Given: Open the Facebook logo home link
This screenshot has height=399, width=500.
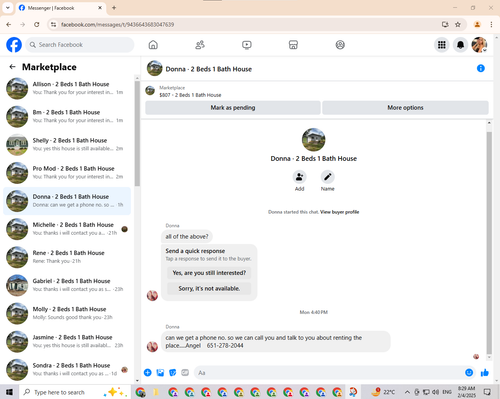Looking at the screenshot, I should pyautogui.click(x=14, y=45).
